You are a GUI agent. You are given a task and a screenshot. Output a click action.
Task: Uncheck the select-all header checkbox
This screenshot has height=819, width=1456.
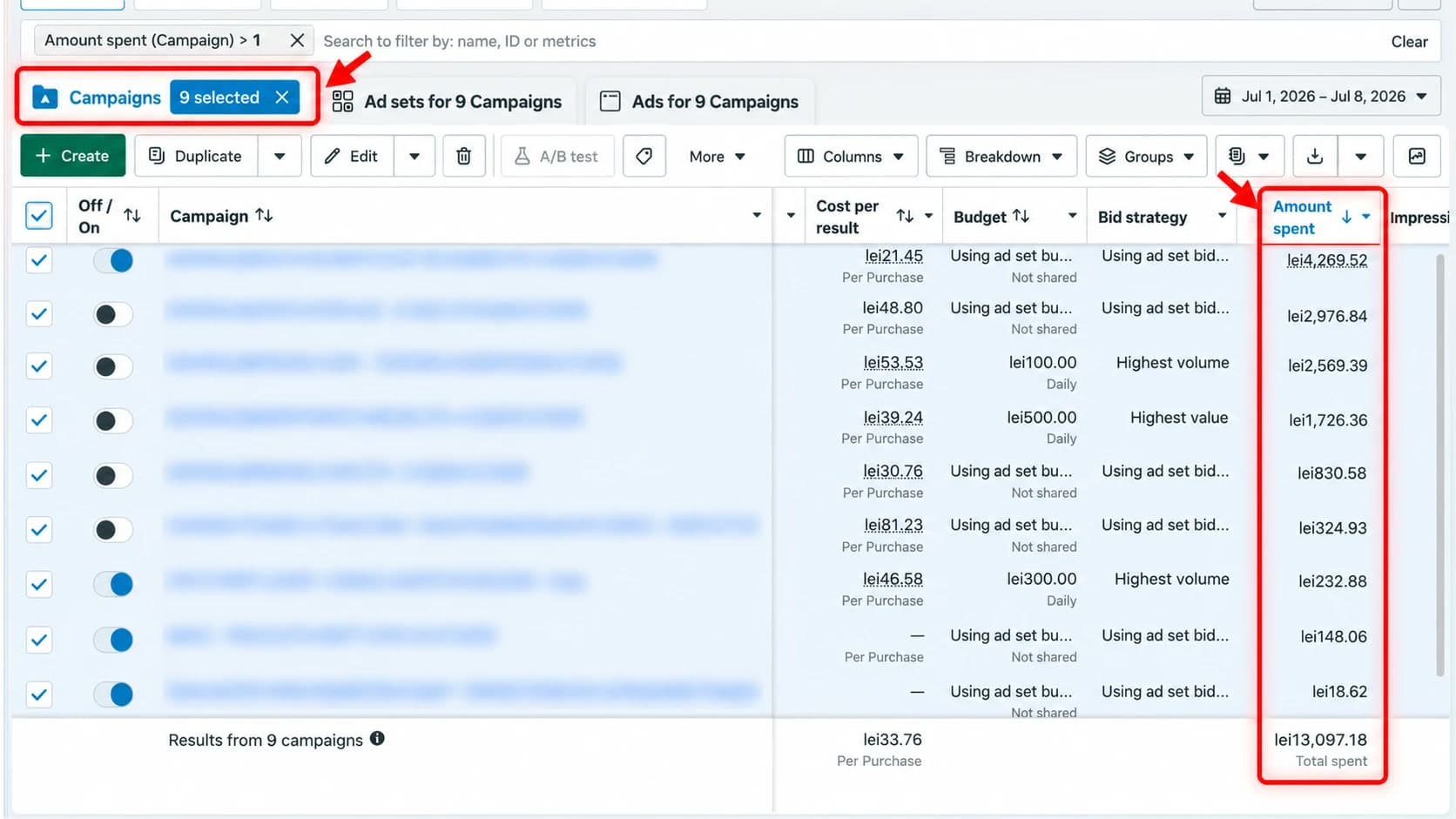pos(39,215)
